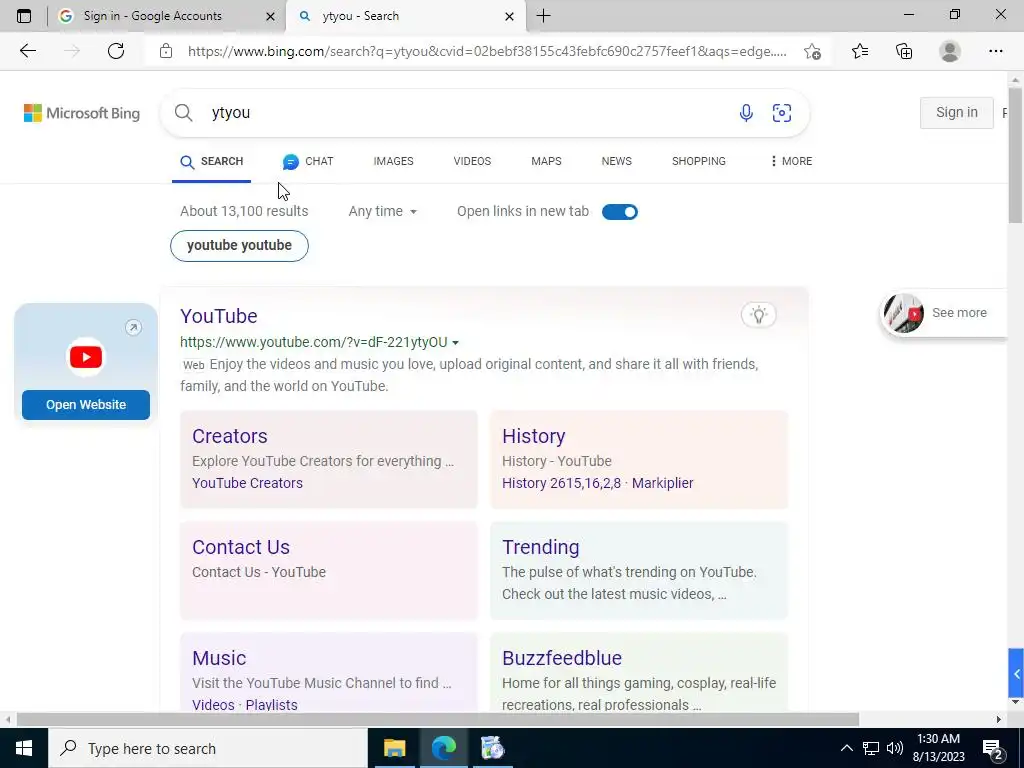Go to Microsoft Bing home logo

(x=82, y=113)
